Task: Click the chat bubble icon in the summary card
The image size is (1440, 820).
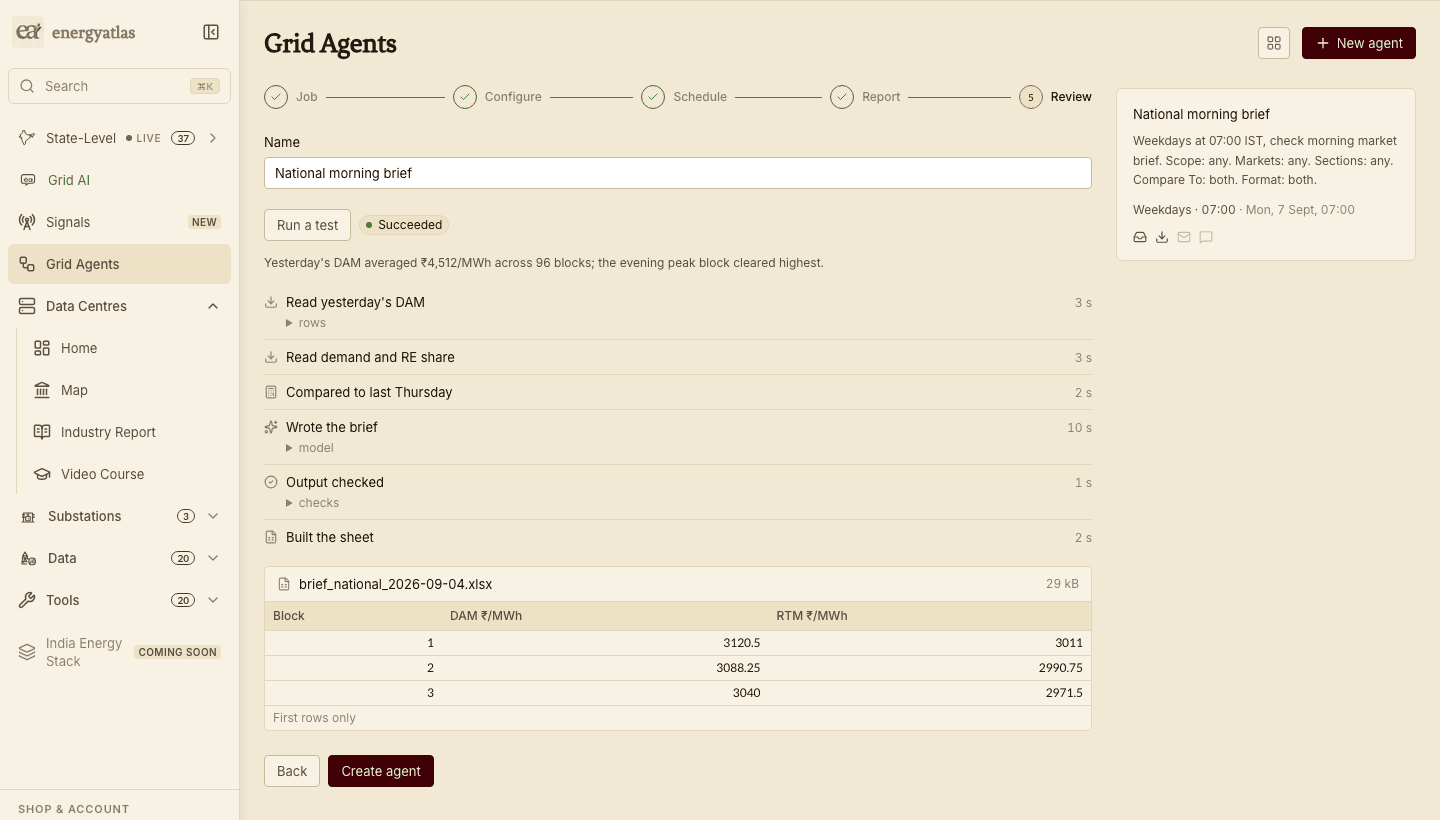Action: point(1206,237)
